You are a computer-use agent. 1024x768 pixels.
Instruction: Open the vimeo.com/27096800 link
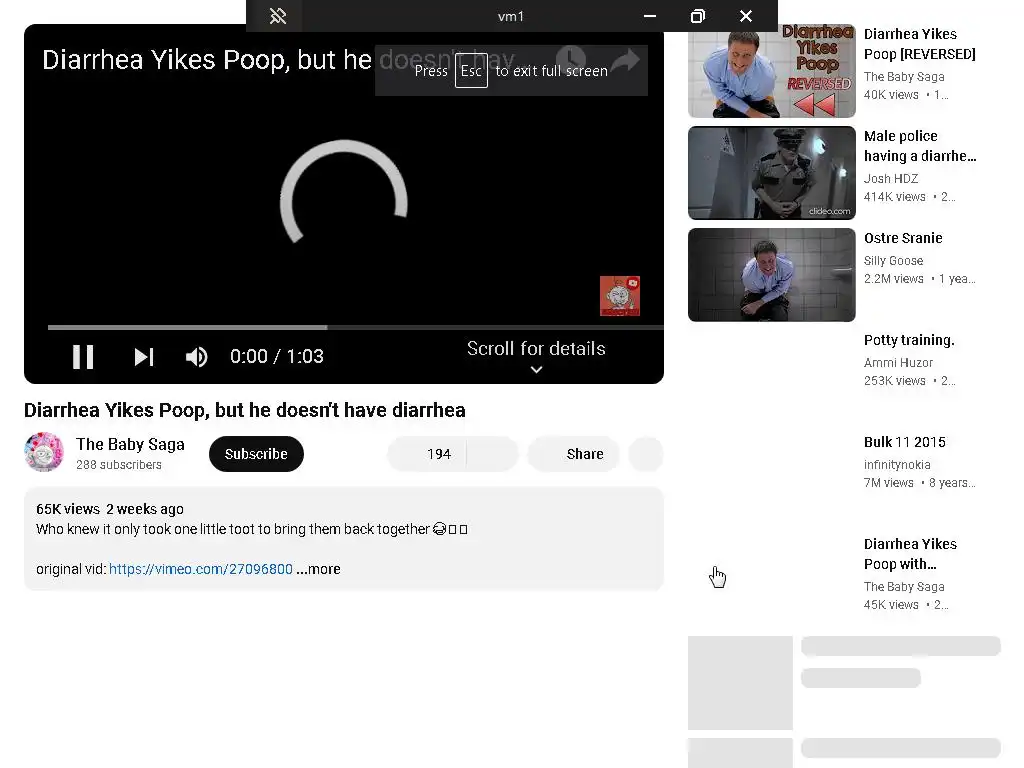coord(200,569)
